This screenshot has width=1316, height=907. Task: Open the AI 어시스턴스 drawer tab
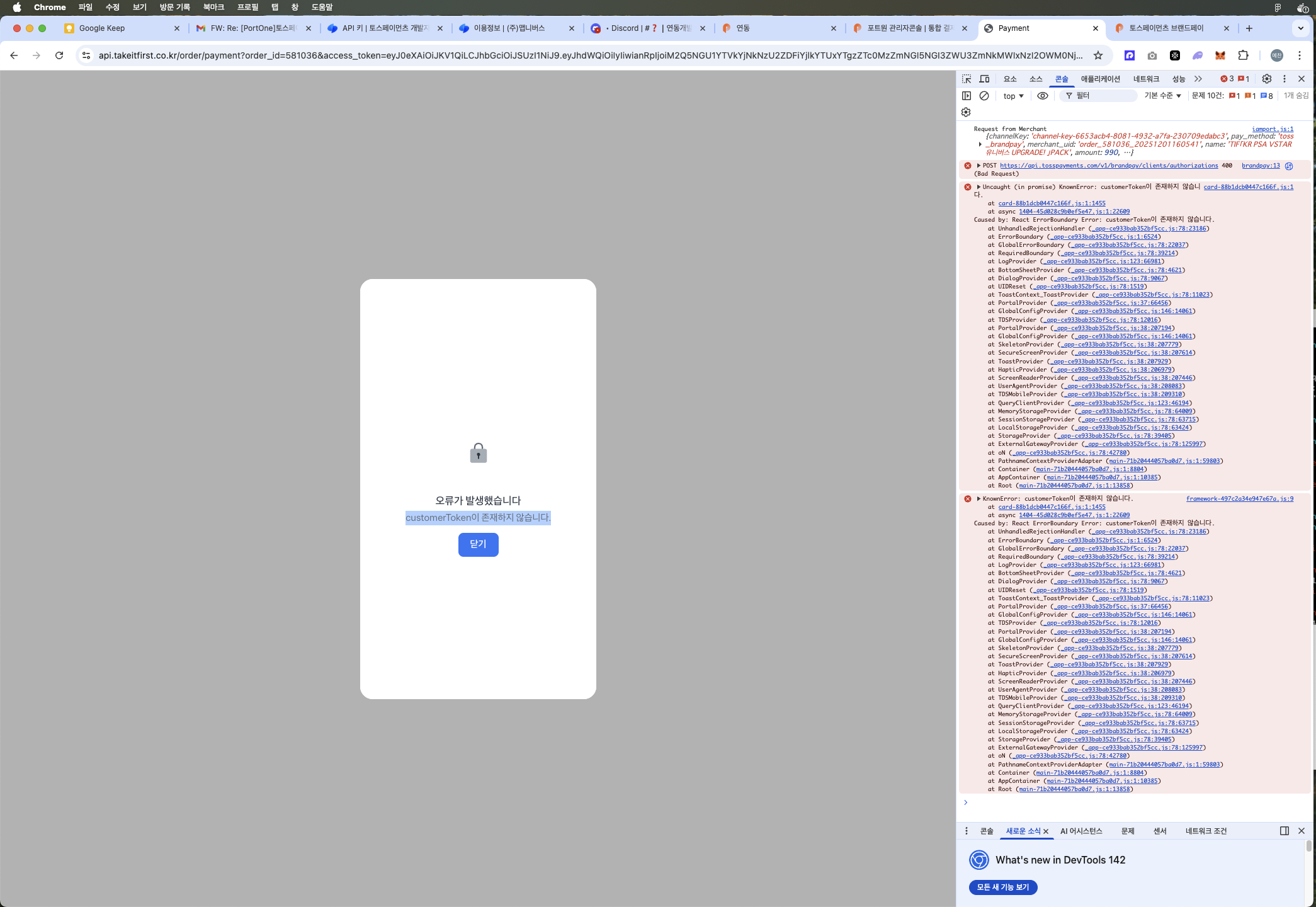tap(1081, 831)
